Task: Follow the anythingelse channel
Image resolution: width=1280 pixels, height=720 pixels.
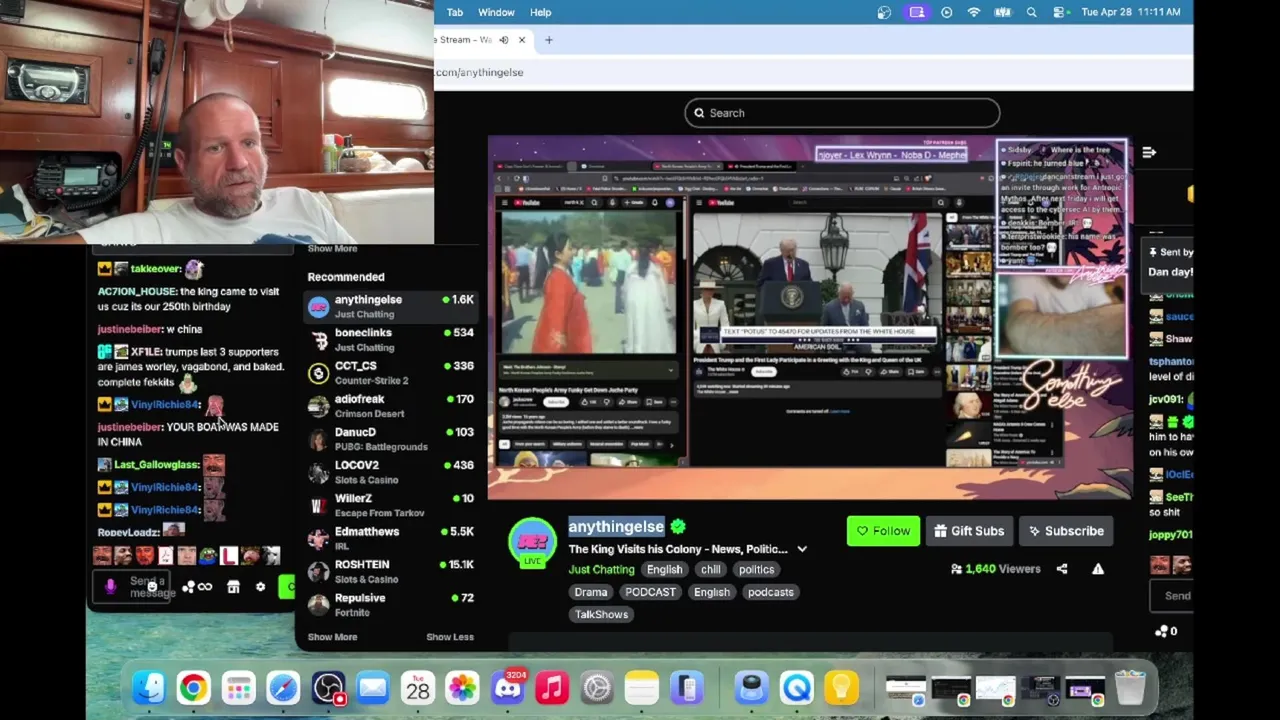Action: coord(883,531)
